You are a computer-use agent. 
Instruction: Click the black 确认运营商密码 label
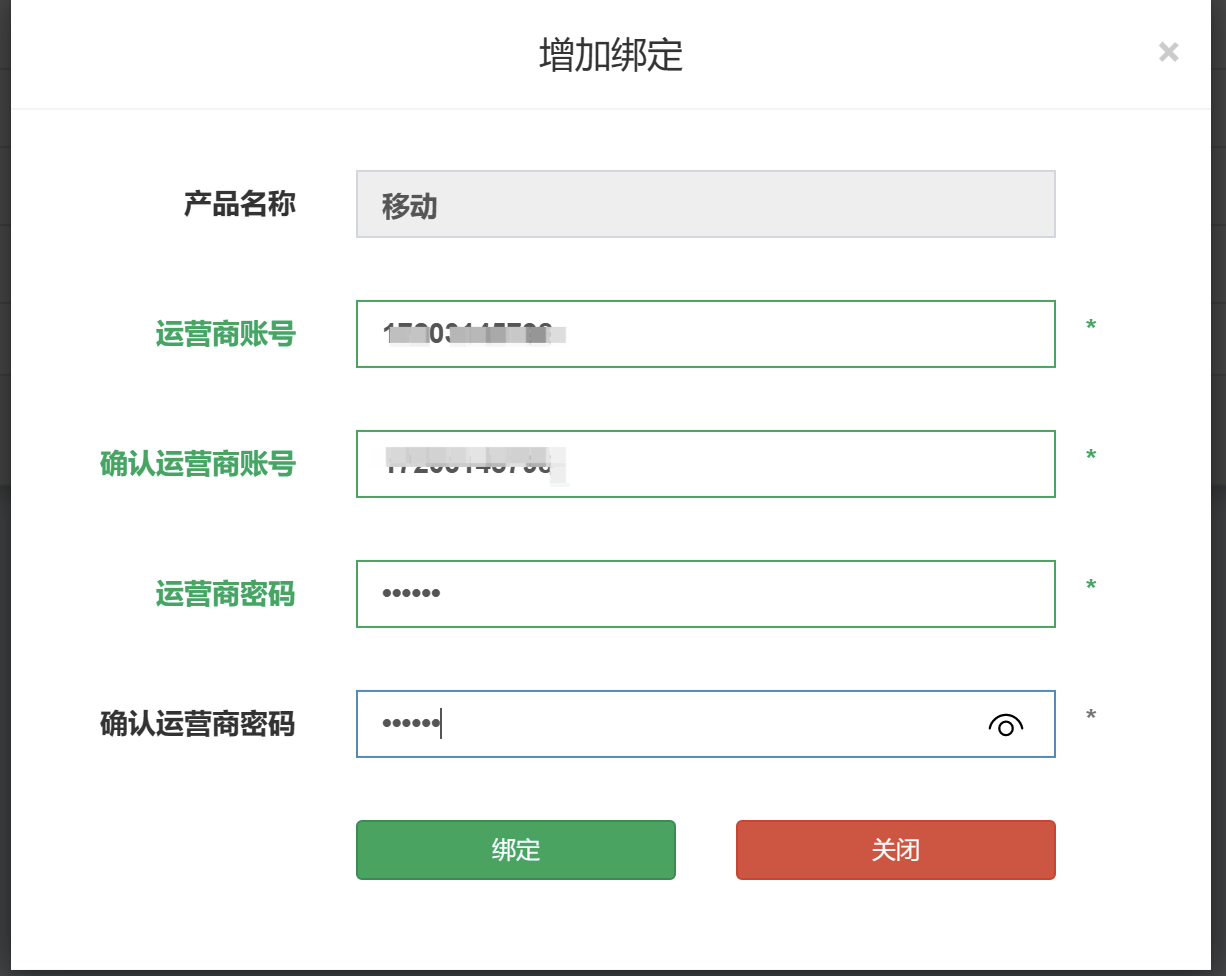pos(197,724)
